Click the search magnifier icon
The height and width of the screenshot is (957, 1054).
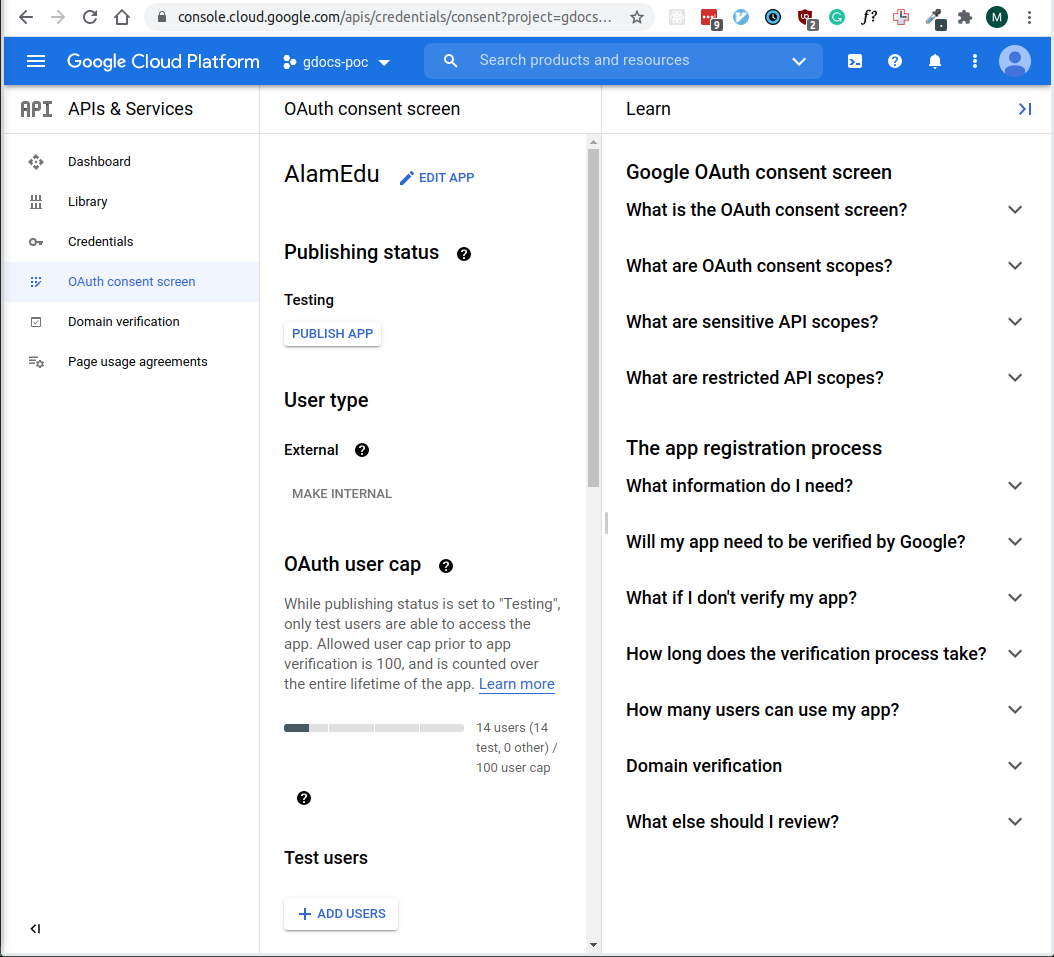coord(450,61)
